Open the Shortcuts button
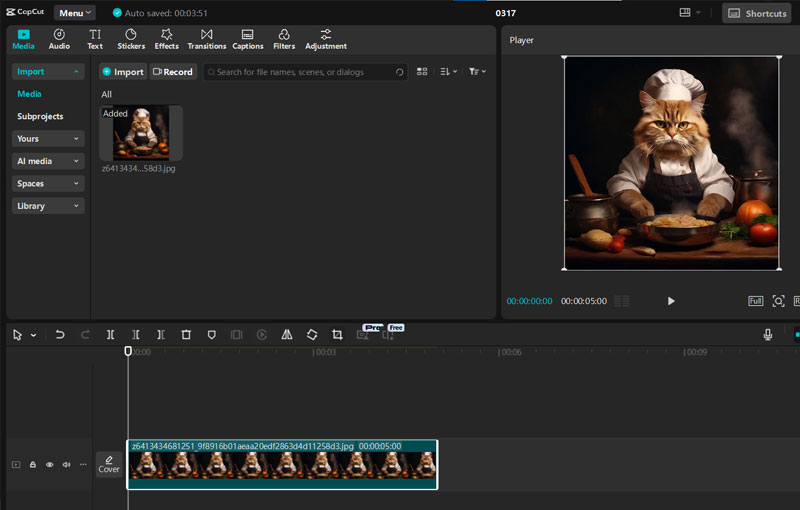 (757, 13)
